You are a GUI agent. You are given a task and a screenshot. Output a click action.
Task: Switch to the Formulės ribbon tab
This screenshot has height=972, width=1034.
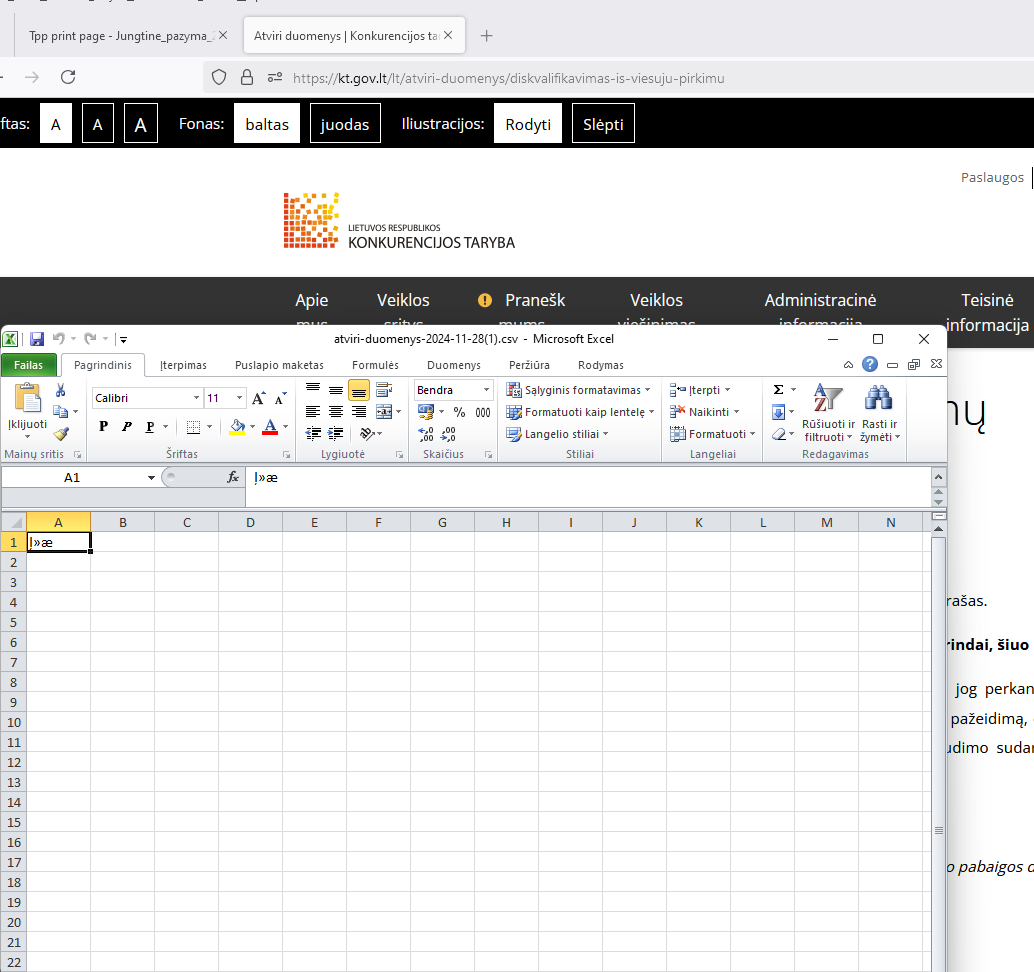click(375, 365)
